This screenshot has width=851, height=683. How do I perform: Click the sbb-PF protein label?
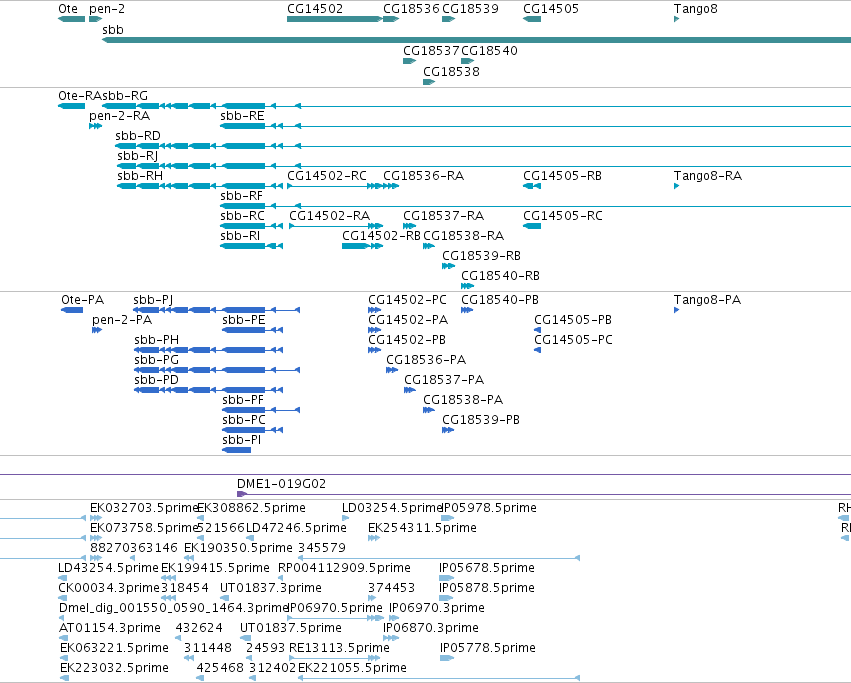point(243,401)
